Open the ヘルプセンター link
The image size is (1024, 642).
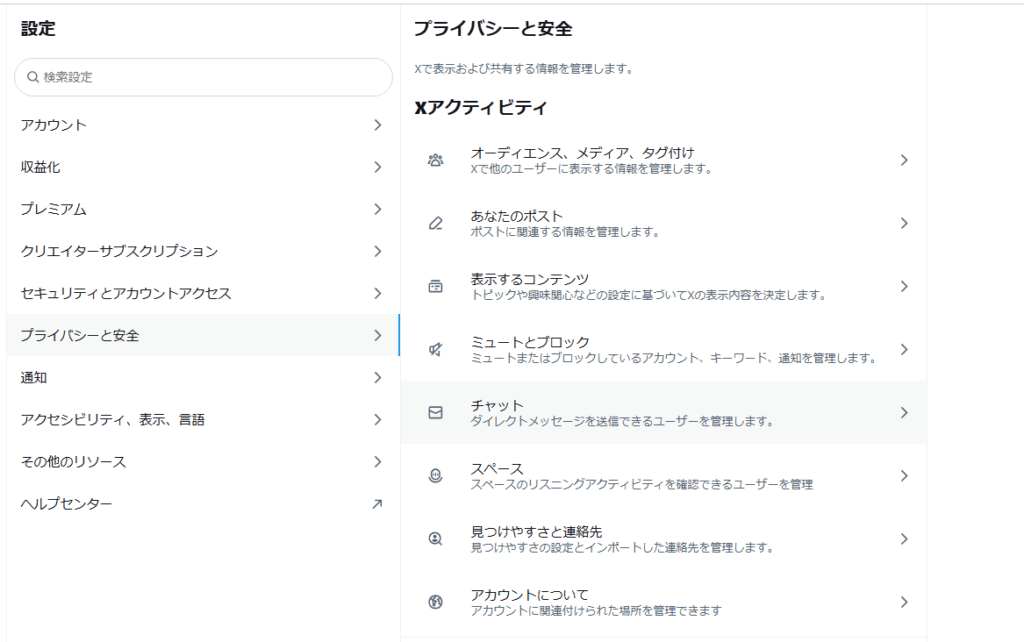[x=67, y=504]
